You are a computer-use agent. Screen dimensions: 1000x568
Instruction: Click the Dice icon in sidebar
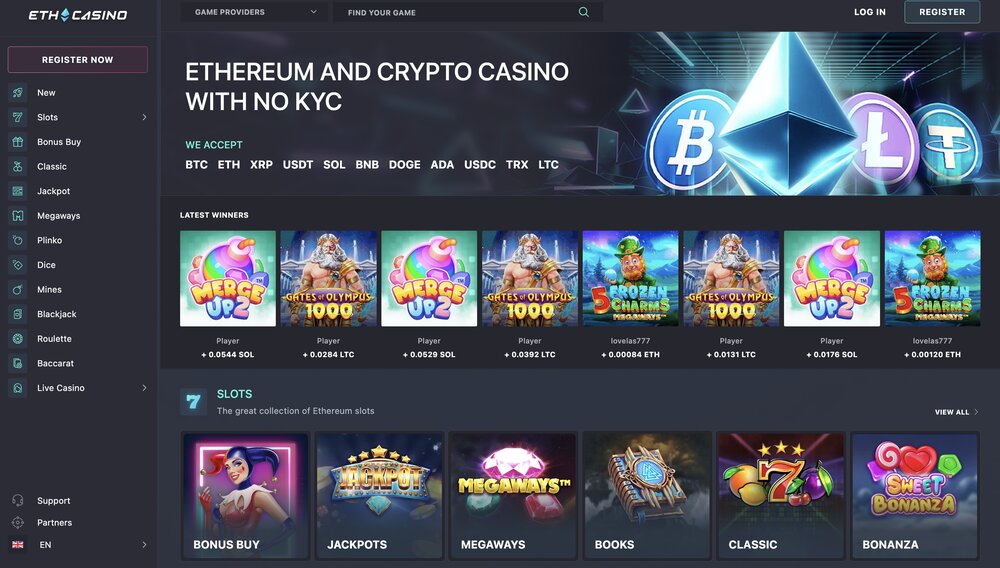(x=18, y=265)
